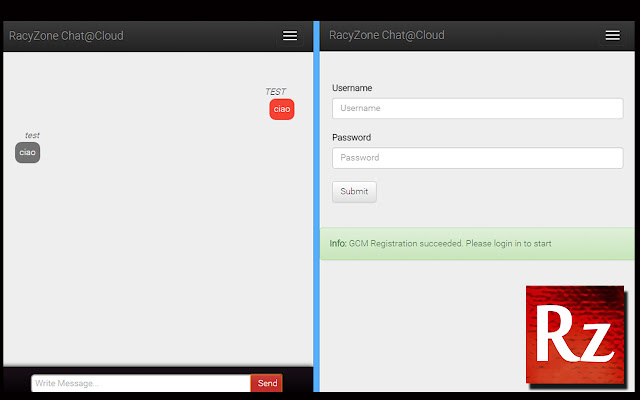
Task: Click the lowercase test sender name
Action: pos(32,135)
